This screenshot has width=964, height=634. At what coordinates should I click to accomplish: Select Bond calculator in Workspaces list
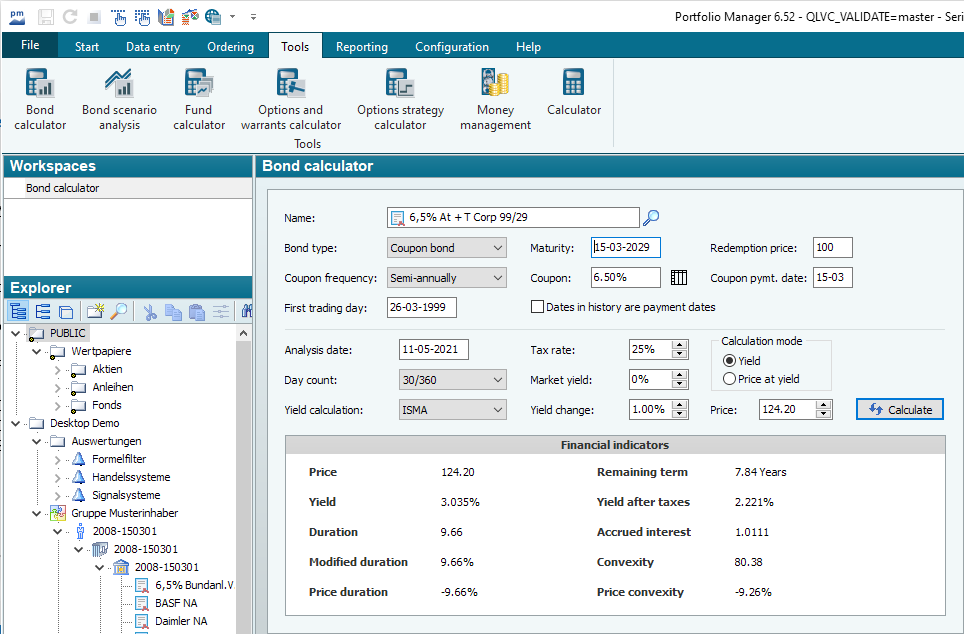(63, 188)
